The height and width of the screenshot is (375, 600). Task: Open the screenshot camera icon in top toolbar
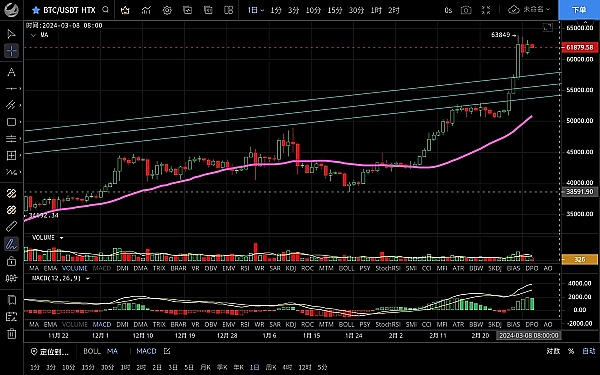[x=466, y=10]
